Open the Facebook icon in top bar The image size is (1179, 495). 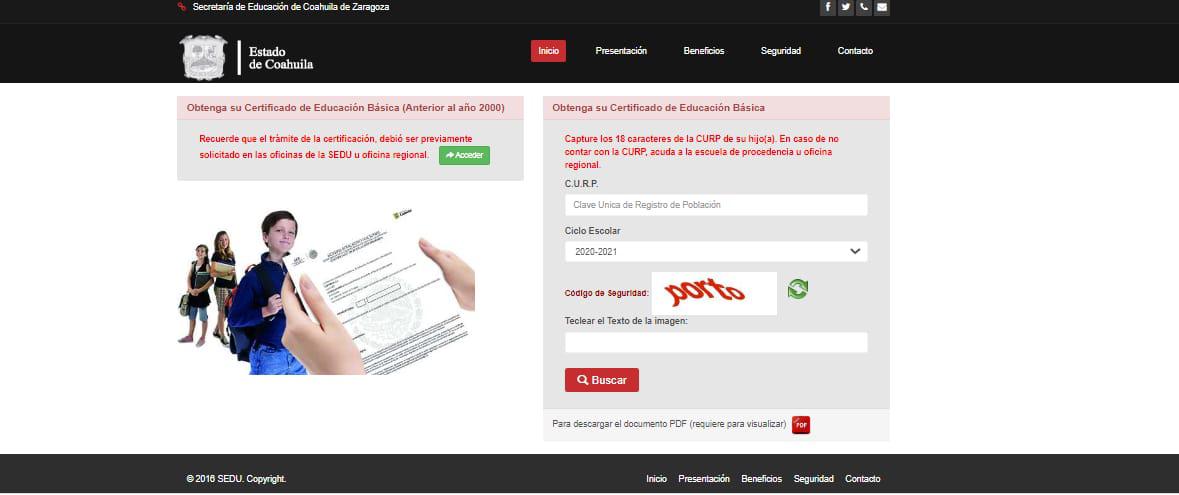(x=828, y=8)
